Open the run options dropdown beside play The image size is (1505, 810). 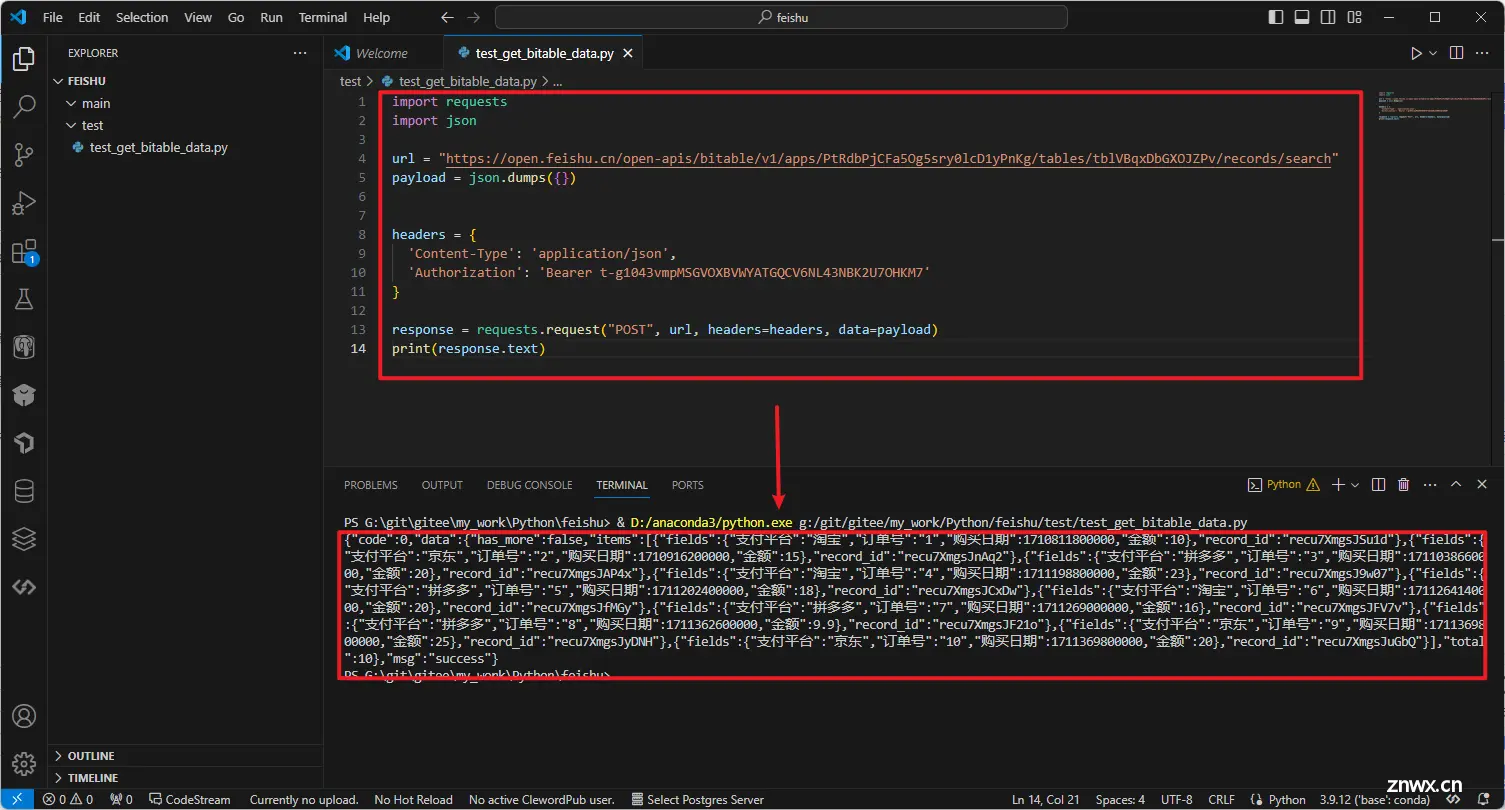tap(1433, 53)
